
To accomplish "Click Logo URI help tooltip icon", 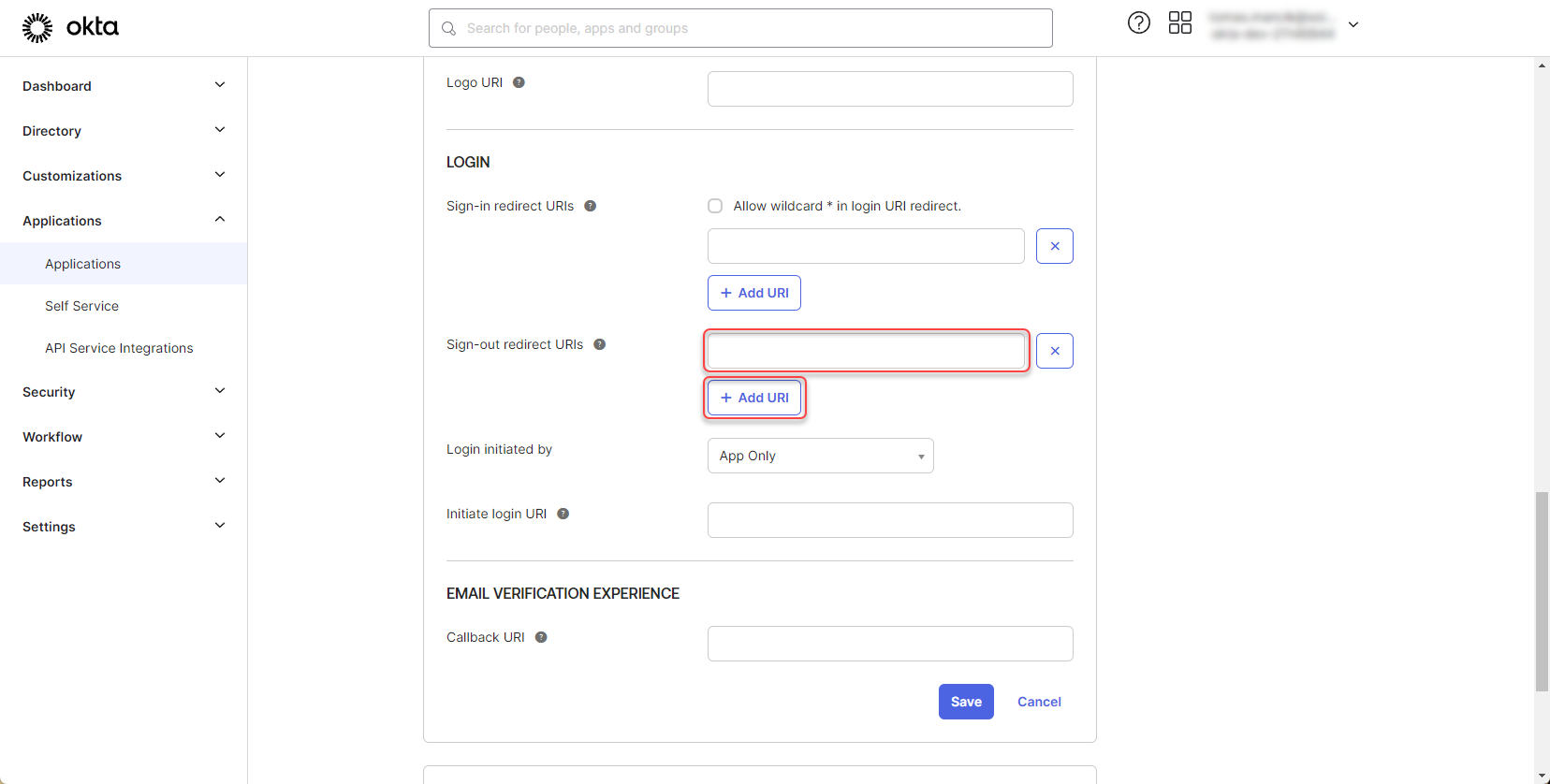I will click(519, 82).
